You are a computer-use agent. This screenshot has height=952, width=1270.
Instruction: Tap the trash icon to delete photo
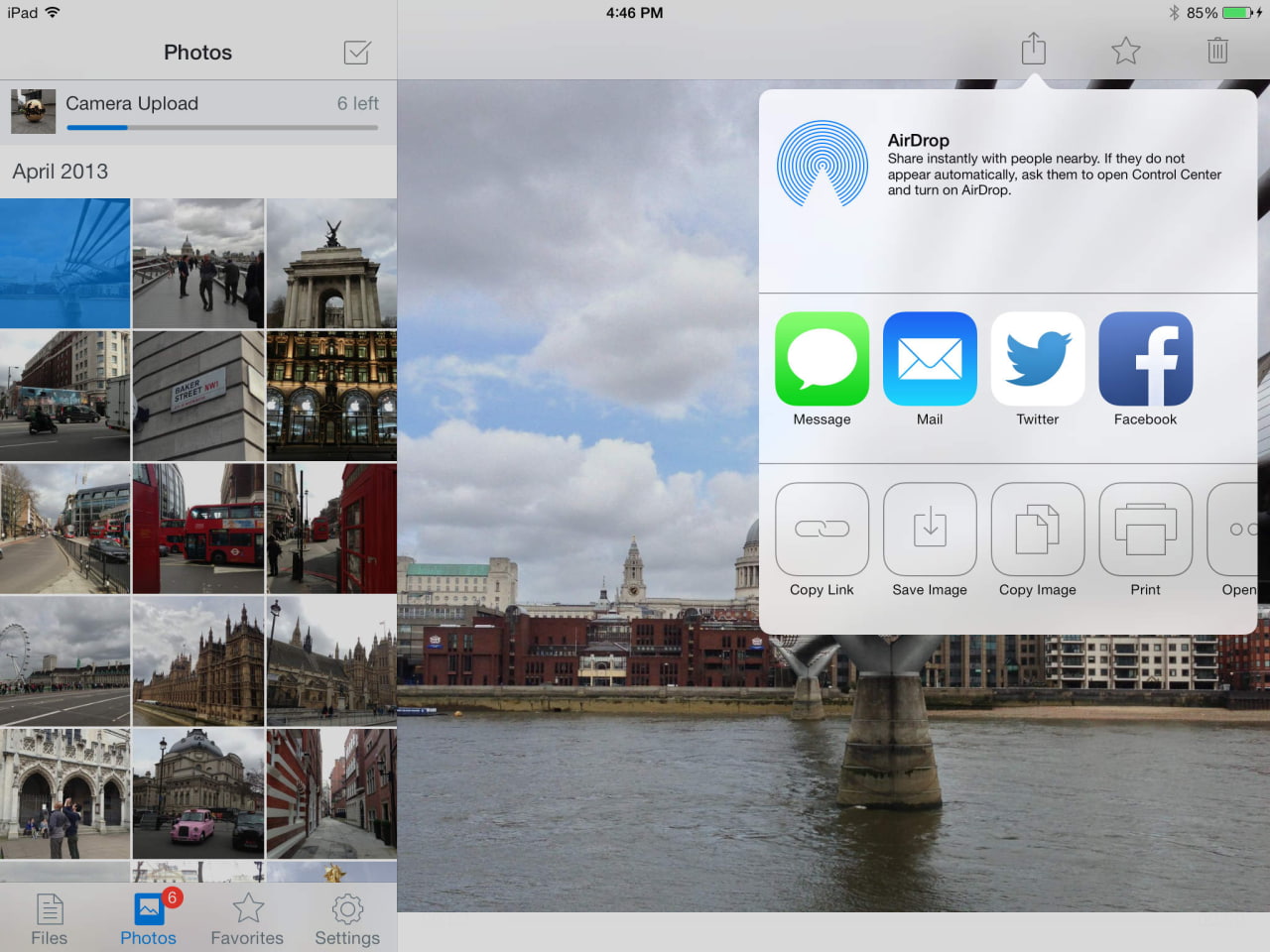1217,50
